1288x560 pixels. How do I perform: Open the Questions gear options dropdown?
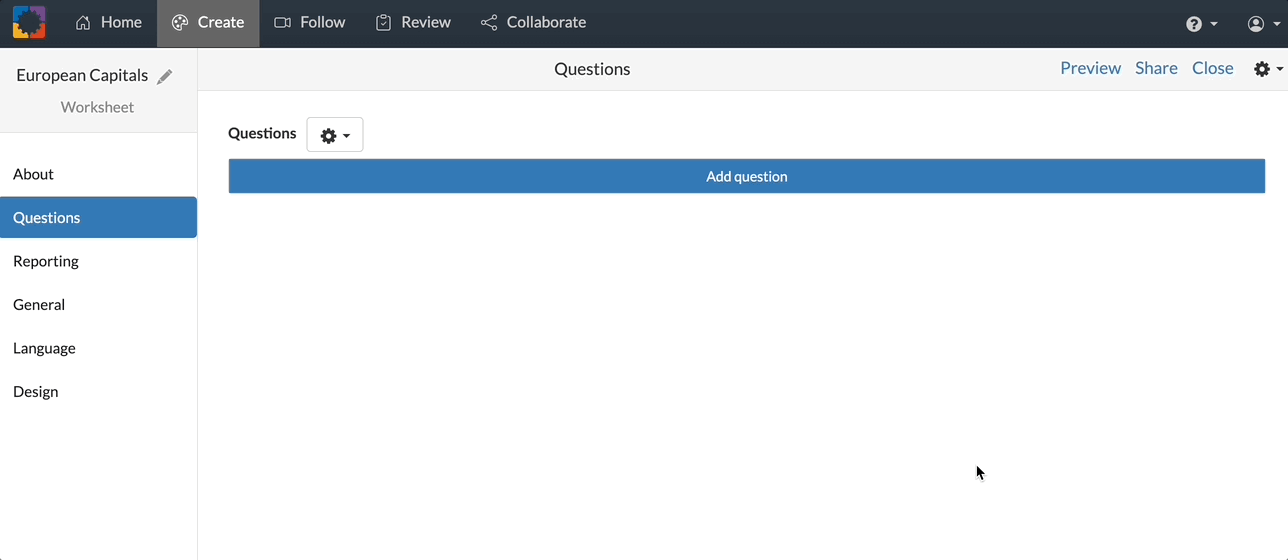pos(334,135)
